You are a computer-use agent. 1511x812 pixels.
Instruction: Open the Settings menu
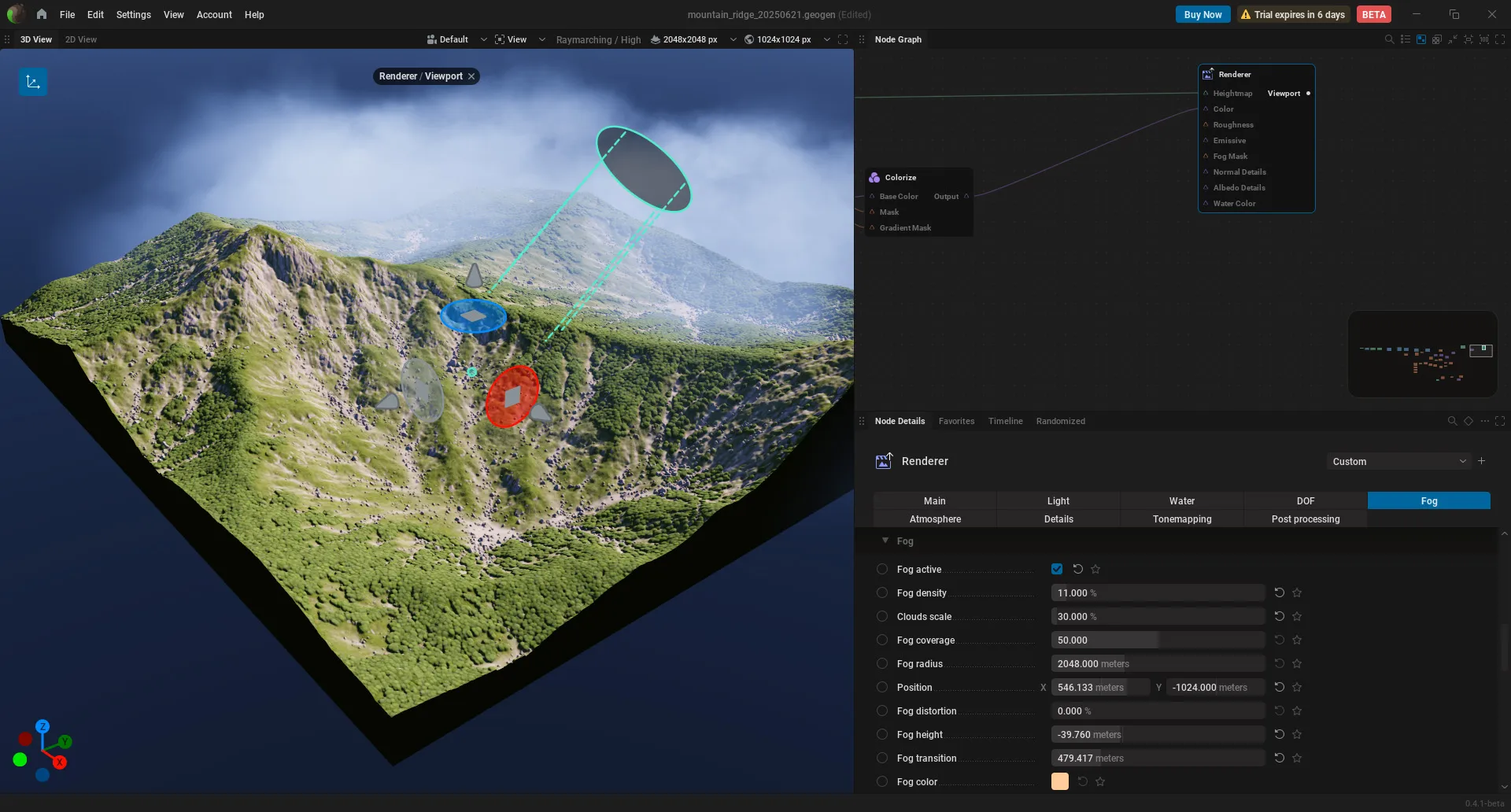tap(133, 14)
